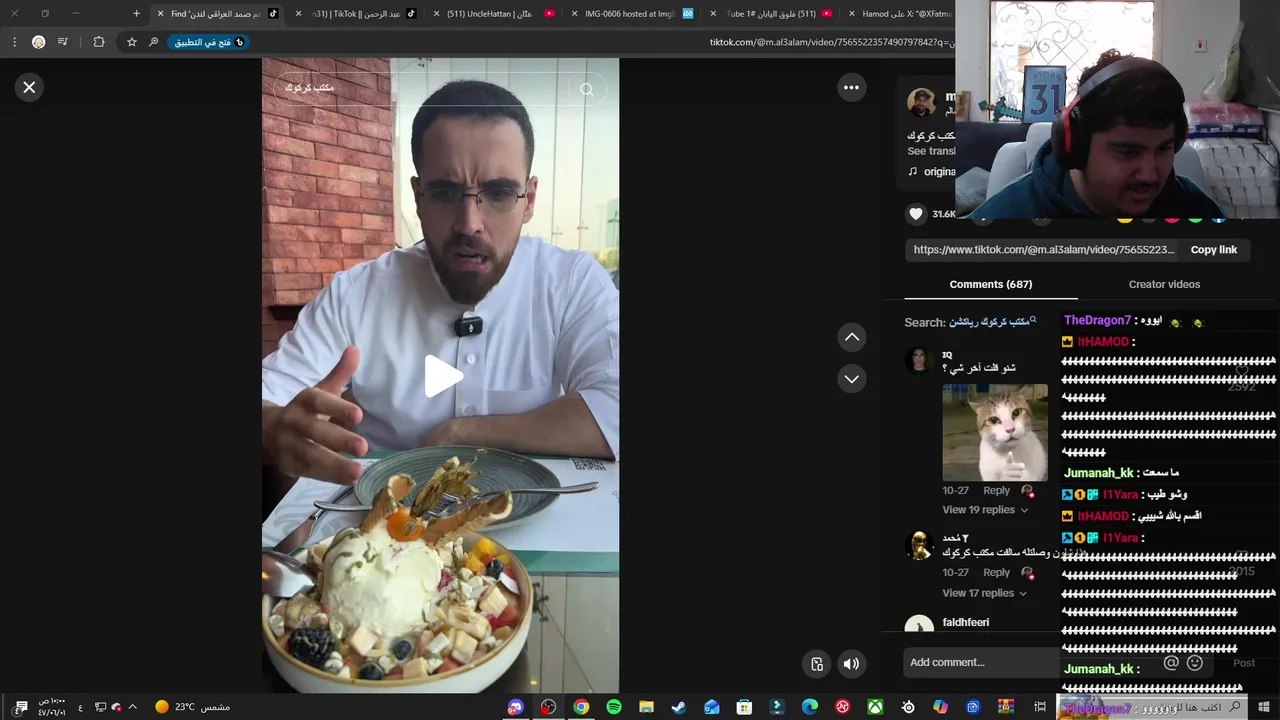Open Copilot from taskbar

pyautogui.click(x=940, y=707)
